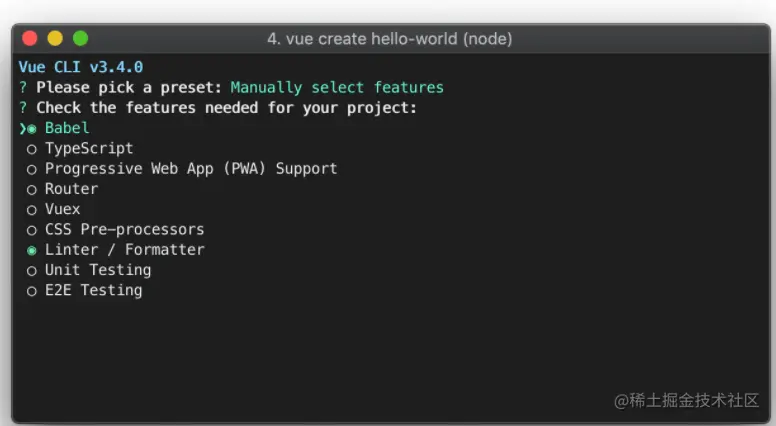
Task: Click the 'Manually select features' answer text
Action: coord(337,88)
